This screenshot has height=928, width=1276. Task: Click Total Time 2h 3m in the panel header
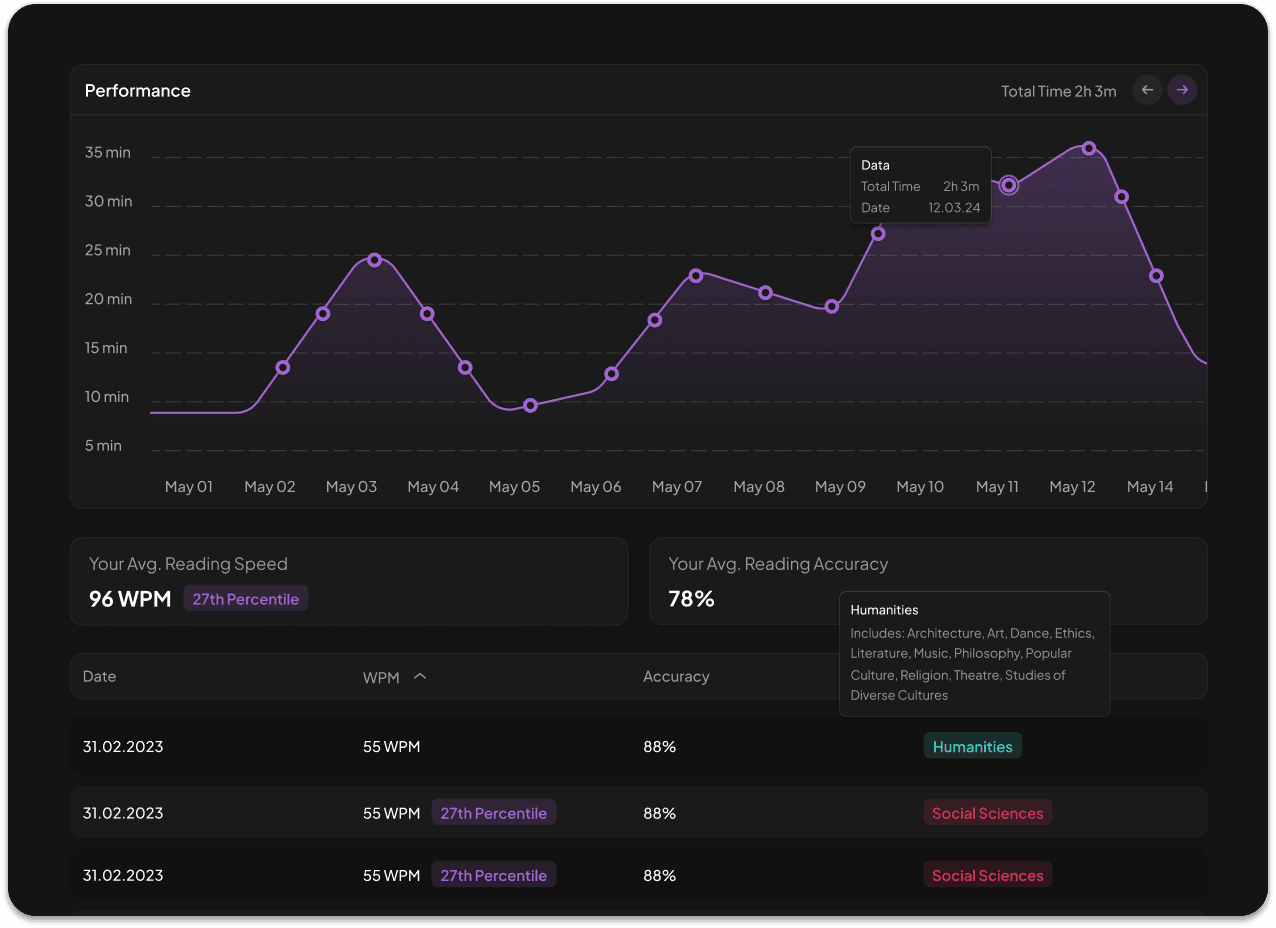point(1059,91)
